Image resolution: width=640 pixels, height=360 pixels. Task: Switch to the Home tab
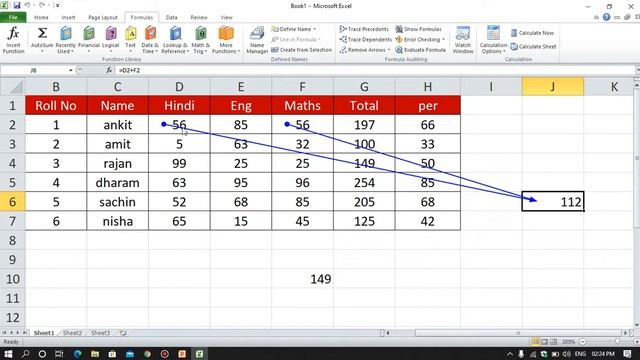coord(41,18)
